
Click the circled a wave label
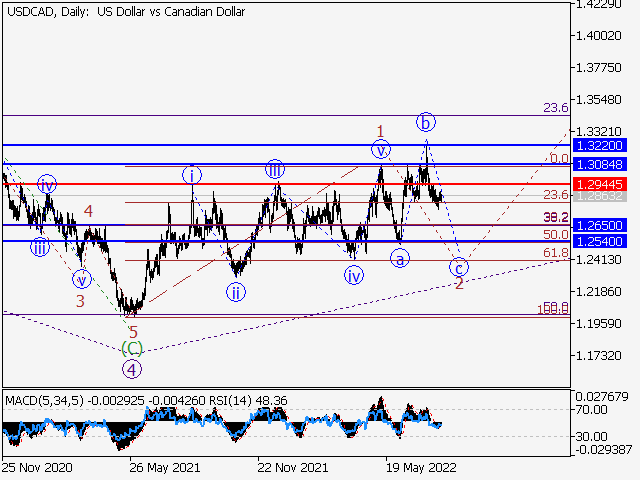(399, 259)
